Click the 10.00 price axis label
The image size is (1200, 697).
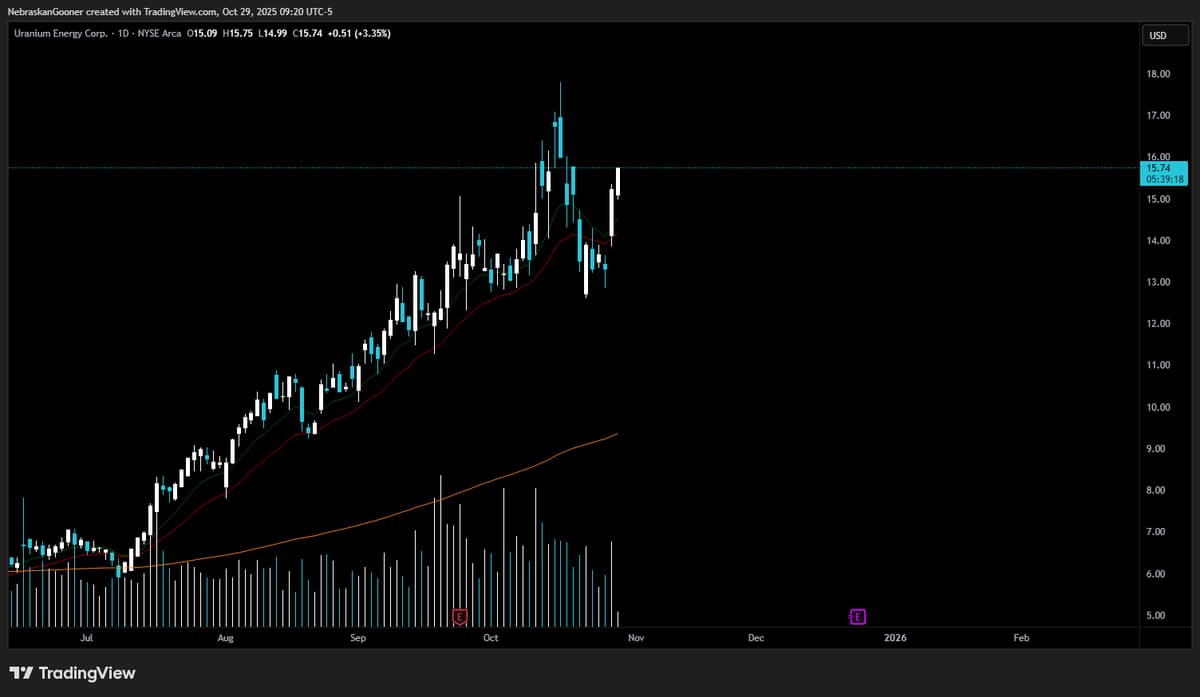[x=1158, y=407]
